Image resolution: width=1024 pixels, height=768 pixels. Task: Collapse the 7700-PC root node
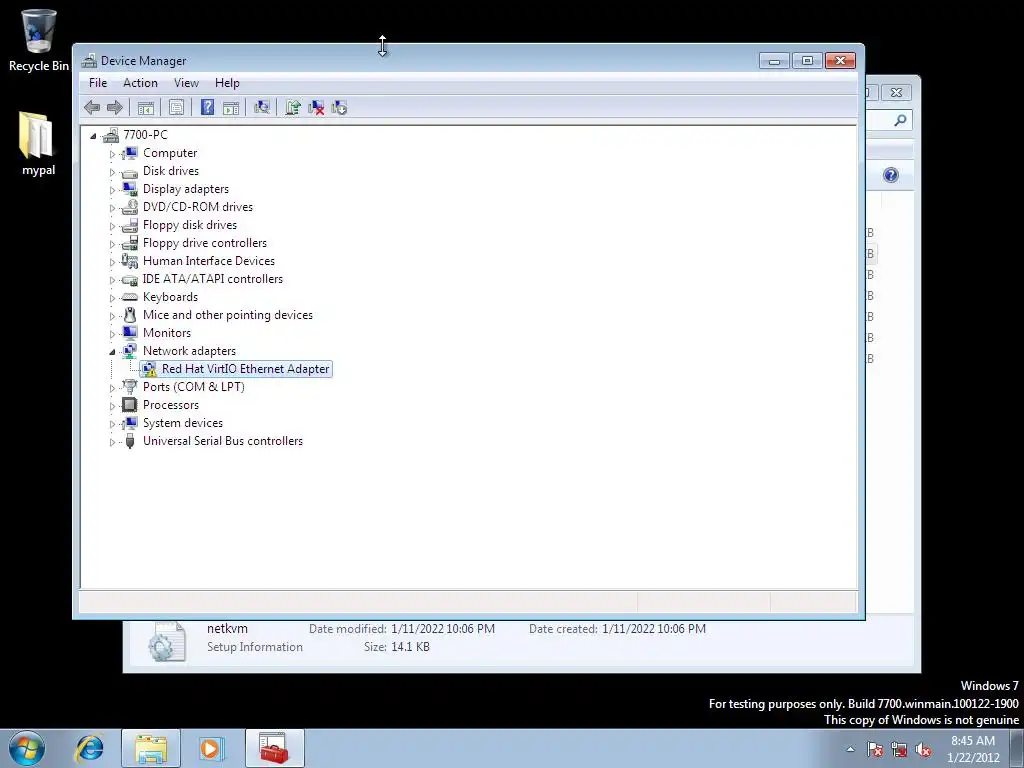coord(93,136)
